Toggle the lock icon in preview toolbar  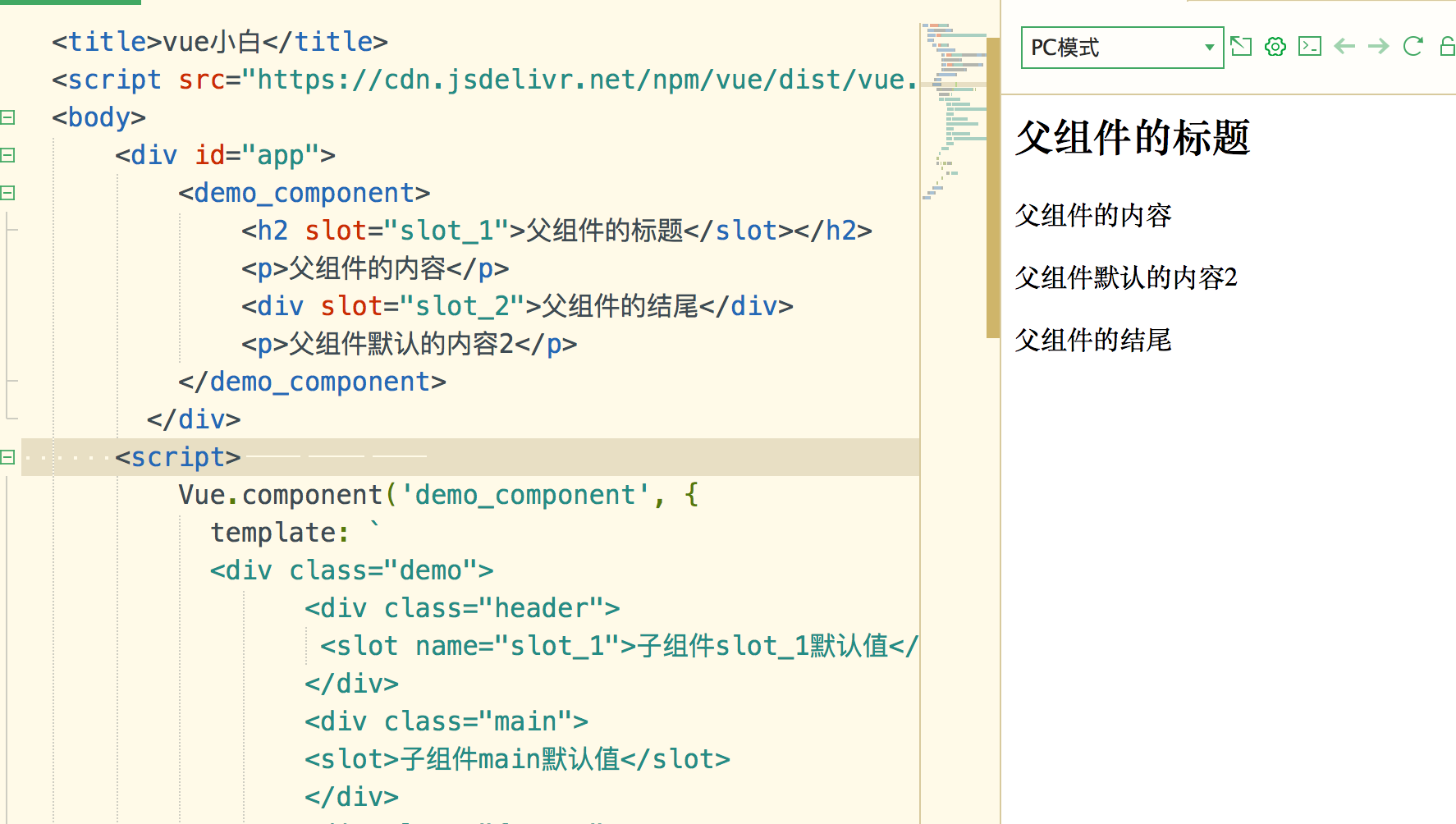(x=1448, y=47)
